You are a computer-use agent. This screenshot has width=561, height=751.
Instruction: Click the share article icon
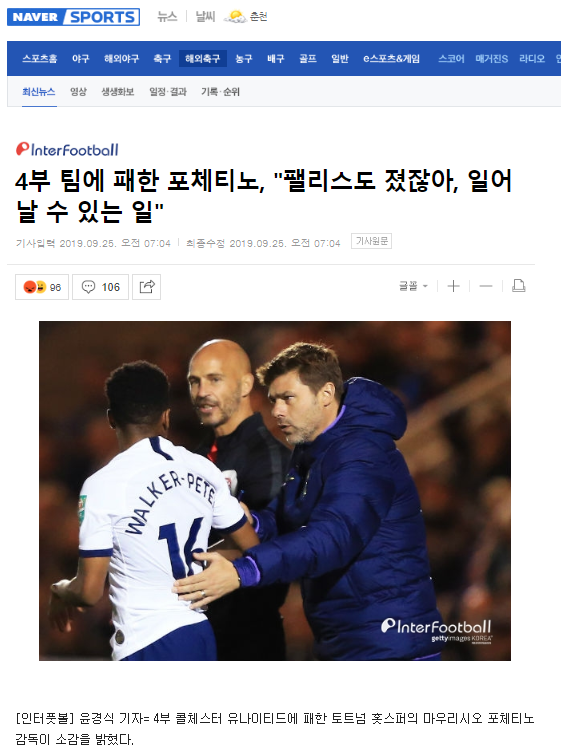click(x=147, y=287)
